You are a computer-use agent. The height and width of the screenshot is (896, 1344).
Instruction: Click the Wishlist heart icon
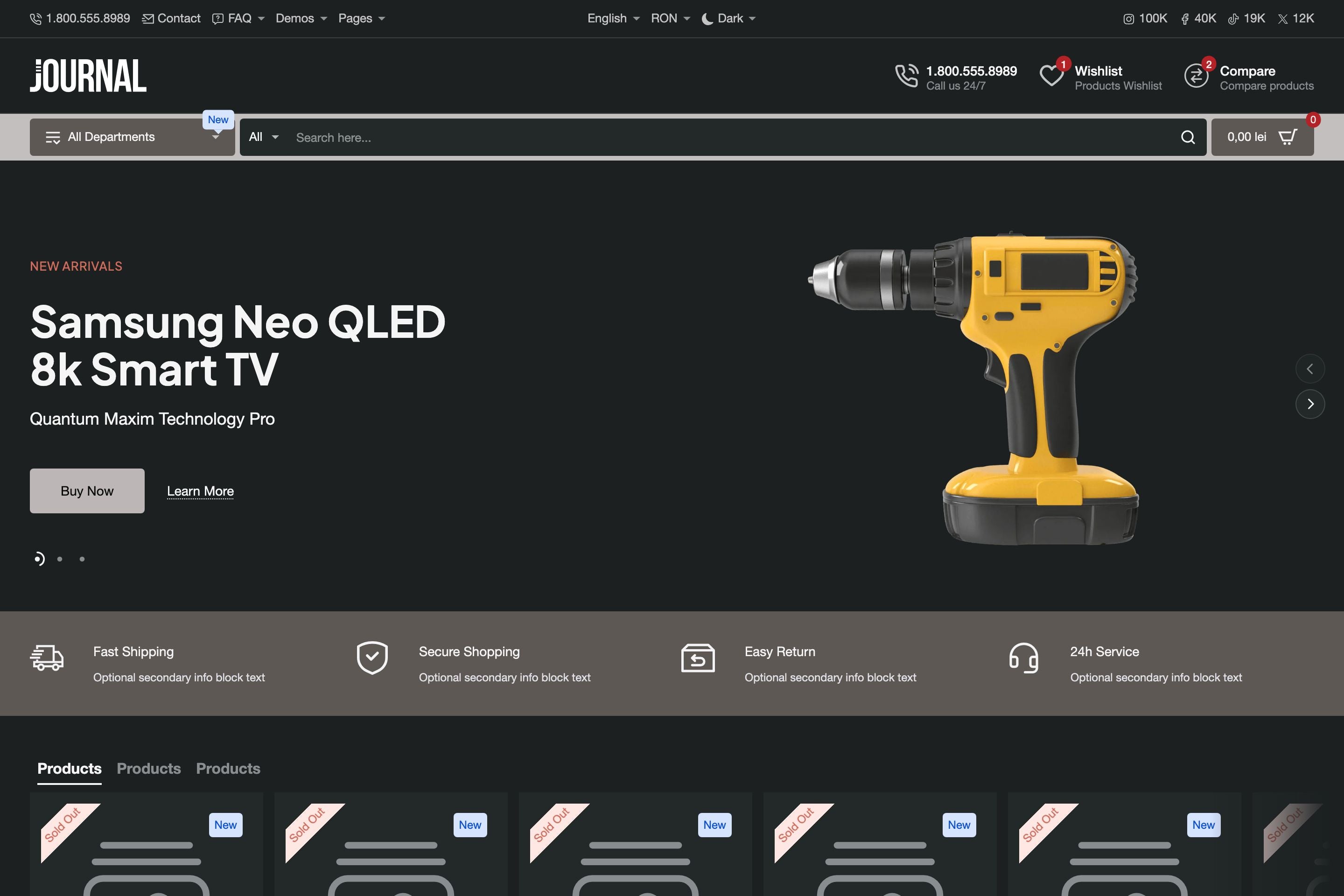pyautogui.click(x=1051, y=76)
